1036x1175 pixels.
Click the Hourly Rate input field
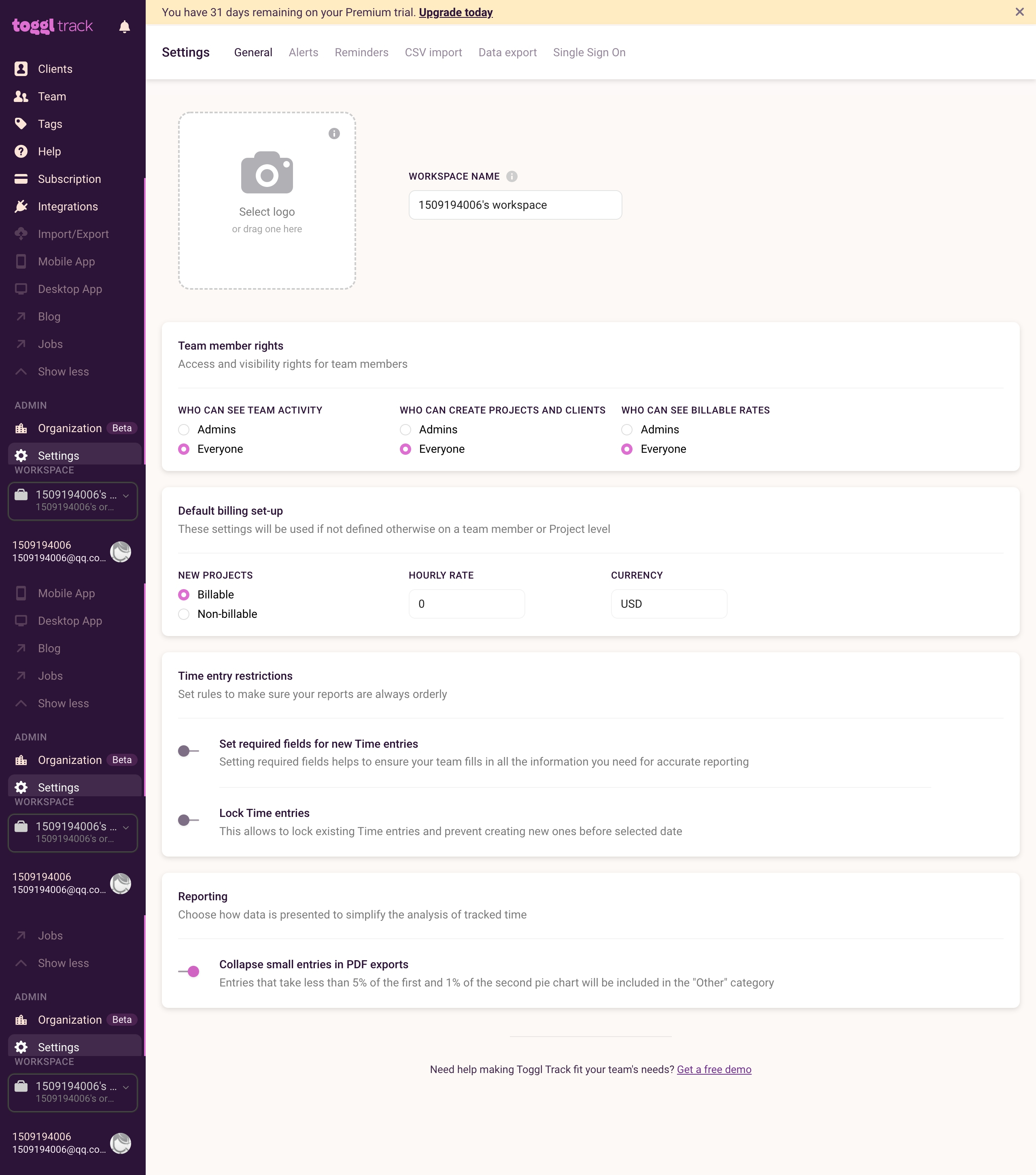click(x=466, y=604)
